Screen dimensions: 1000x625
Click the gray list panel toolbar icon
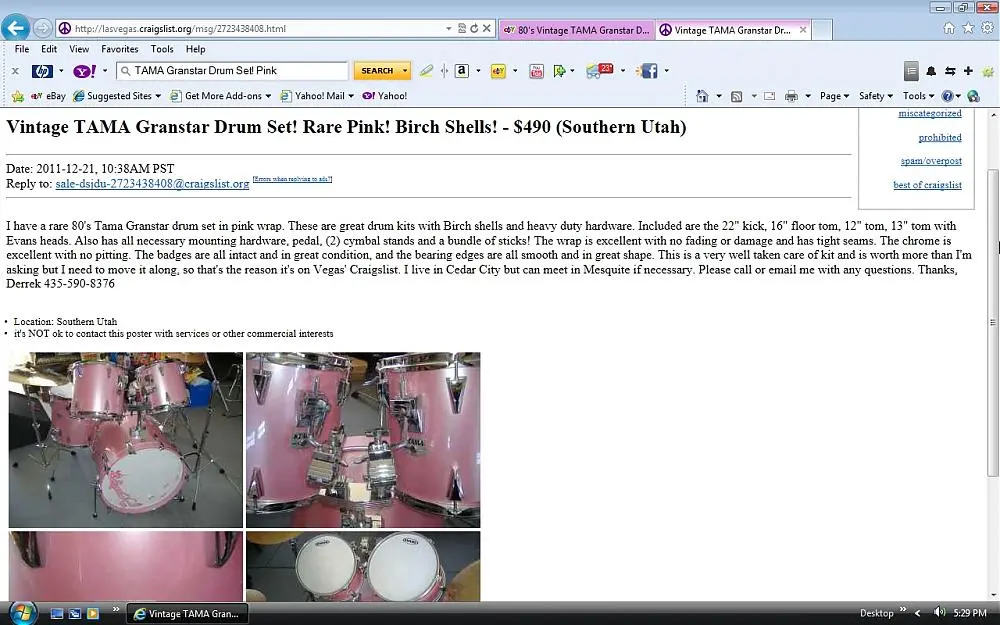coord(911,71)
